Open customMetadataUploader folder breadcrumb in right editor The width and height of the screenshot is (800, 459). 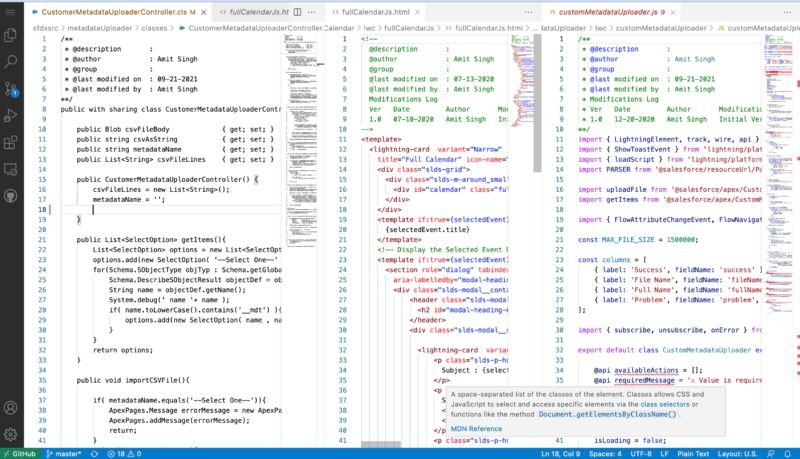[x=661, y=28]
